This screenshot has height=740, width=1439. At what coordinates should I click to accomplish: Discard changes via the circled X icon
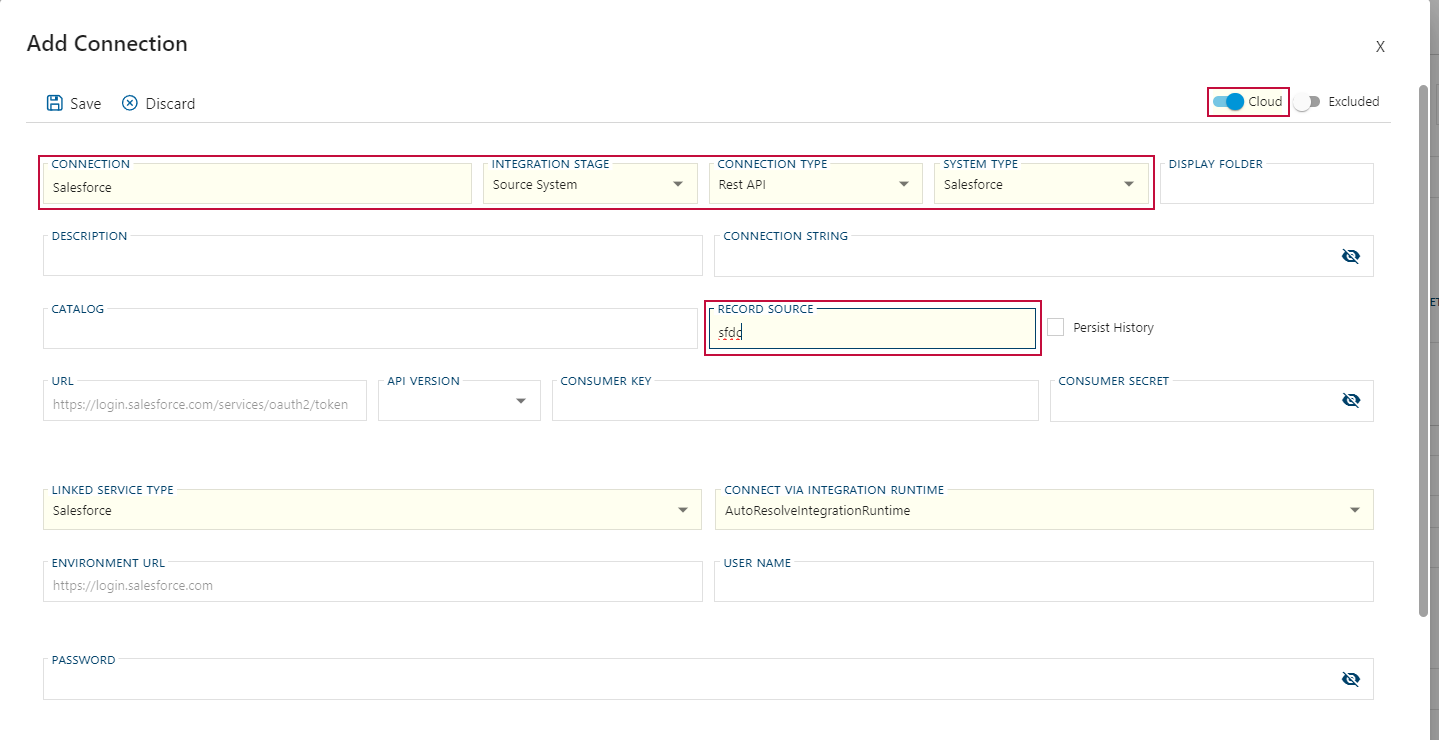(130, 102)
